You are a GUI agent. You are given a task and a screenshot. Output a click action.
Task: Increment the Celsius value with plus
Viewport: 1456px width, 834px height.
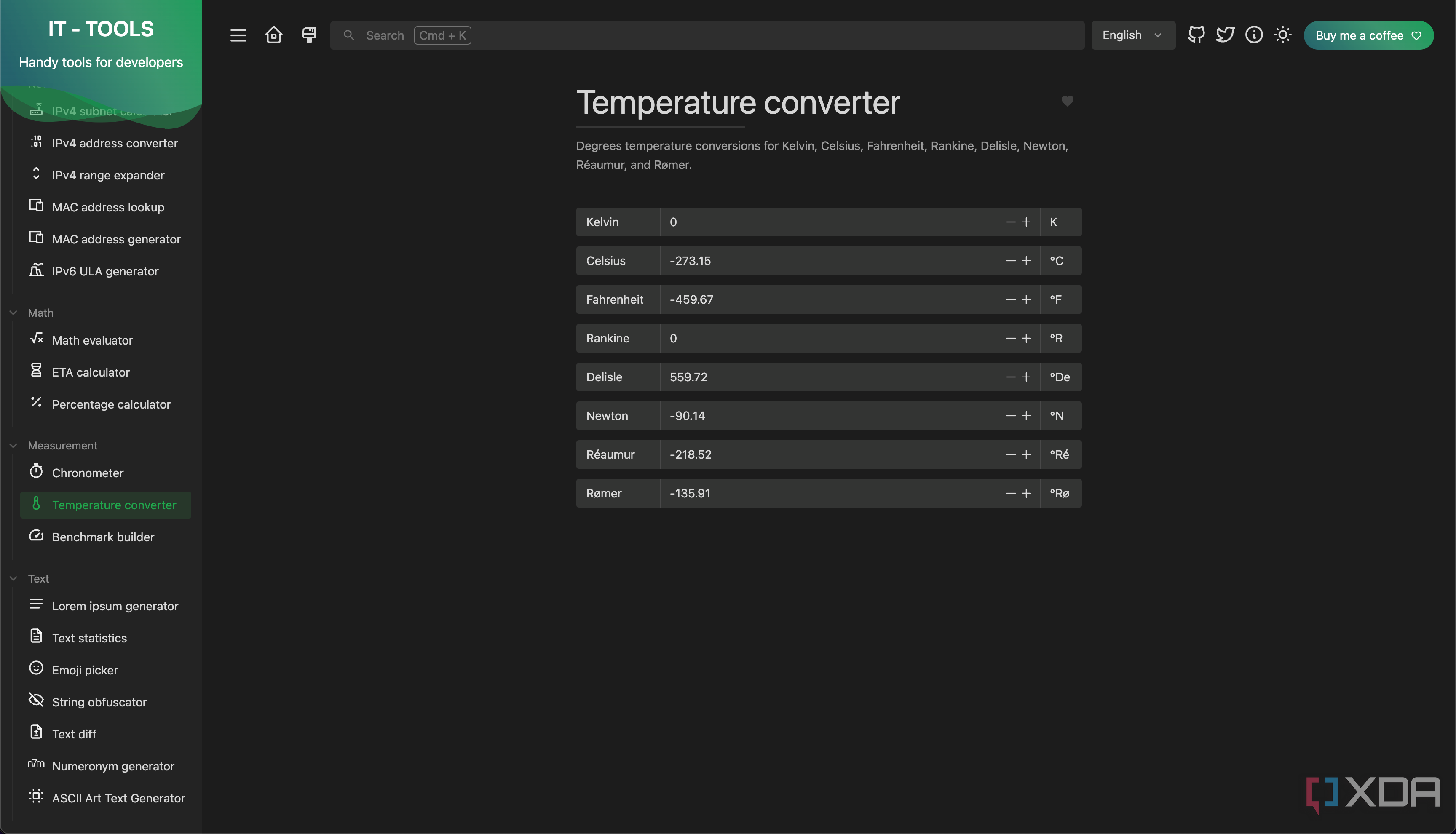click(x=1026, y=261)
